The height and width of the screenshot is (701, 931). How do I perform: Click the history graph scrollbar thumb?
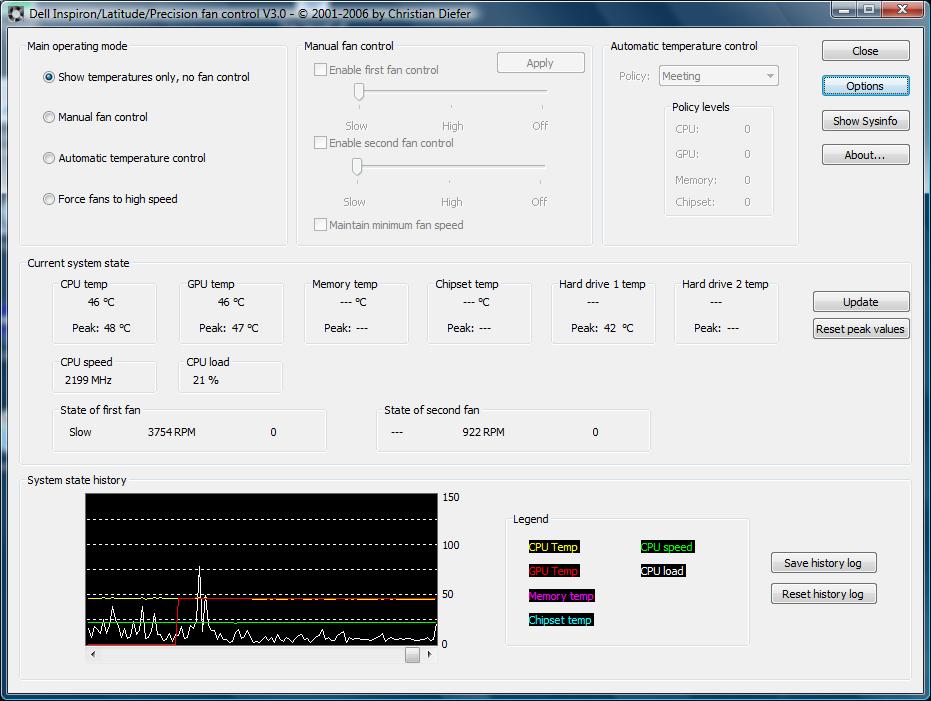(x=413, y=655)
